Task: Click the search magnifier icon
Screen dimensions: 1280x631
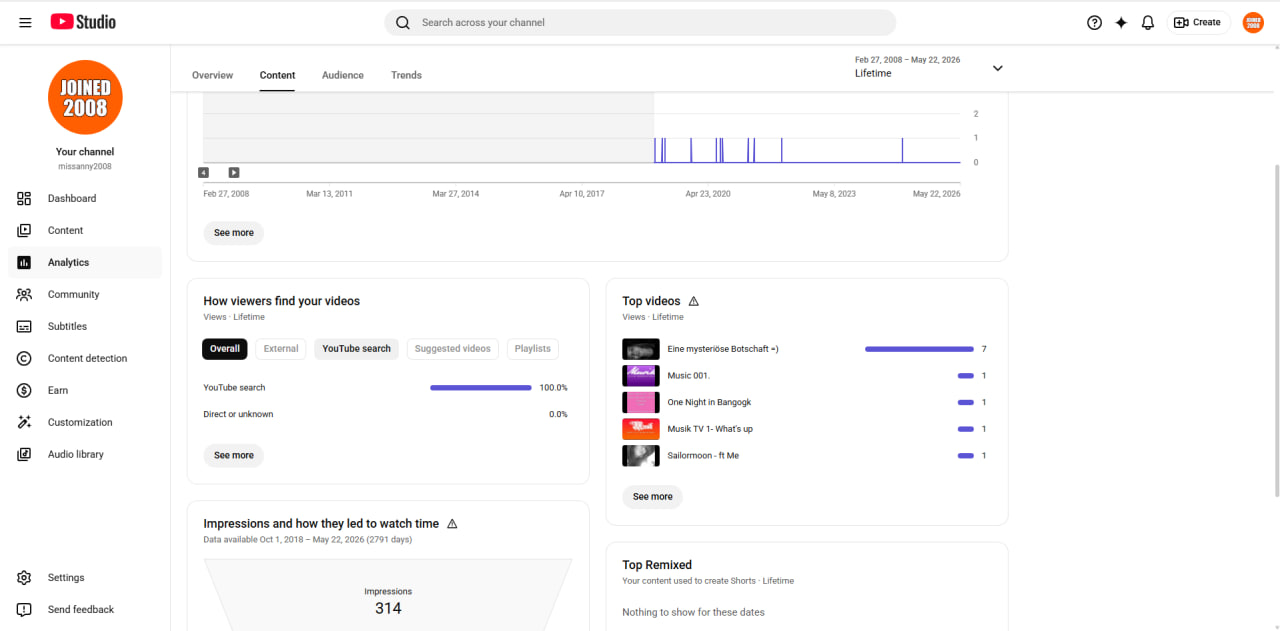Action: 403,22
